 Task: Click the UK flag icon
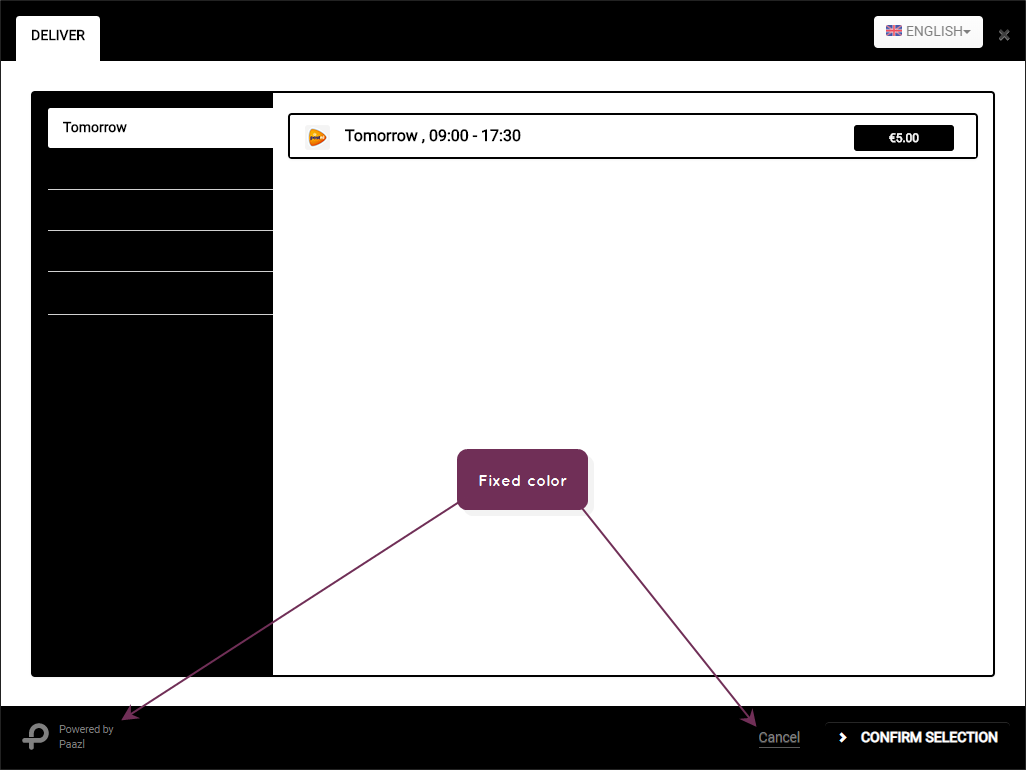pyautogui.click(x=893, y=31)
